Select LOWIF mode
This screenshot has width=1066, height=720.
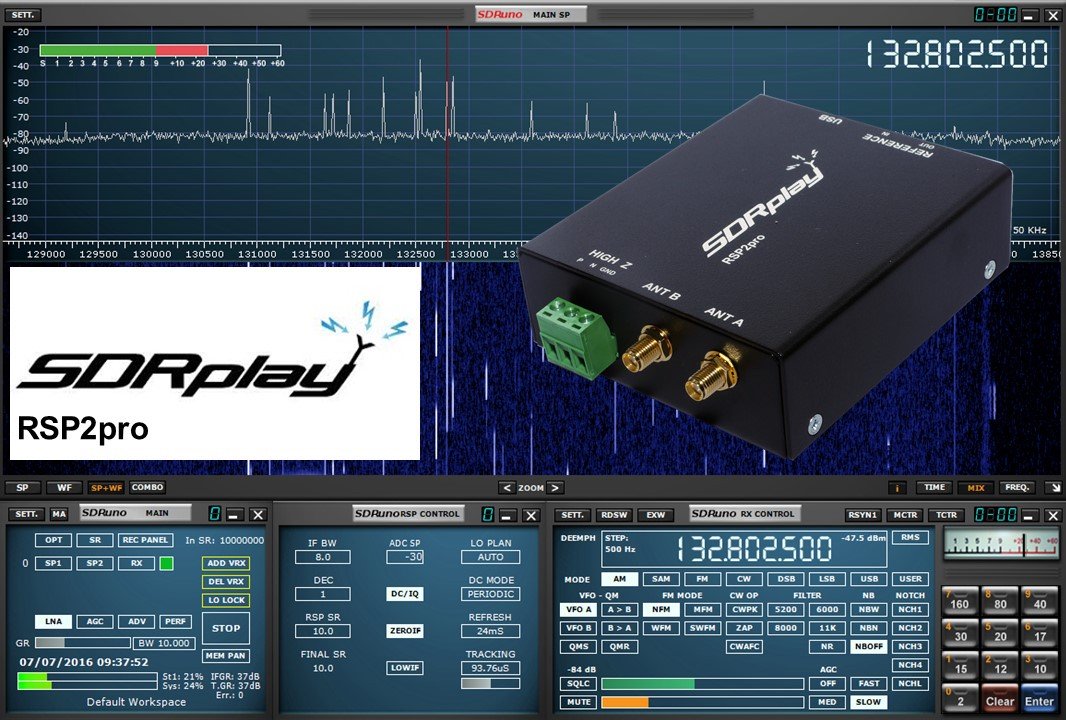405,668
